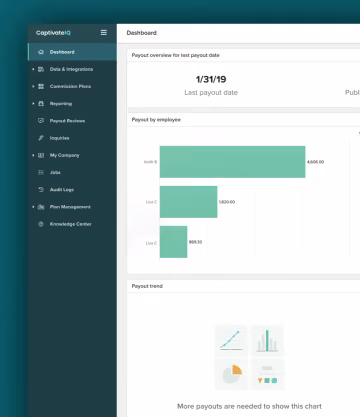
Task: Click the Inquiries pen icon
Action: tap(41, 138)
